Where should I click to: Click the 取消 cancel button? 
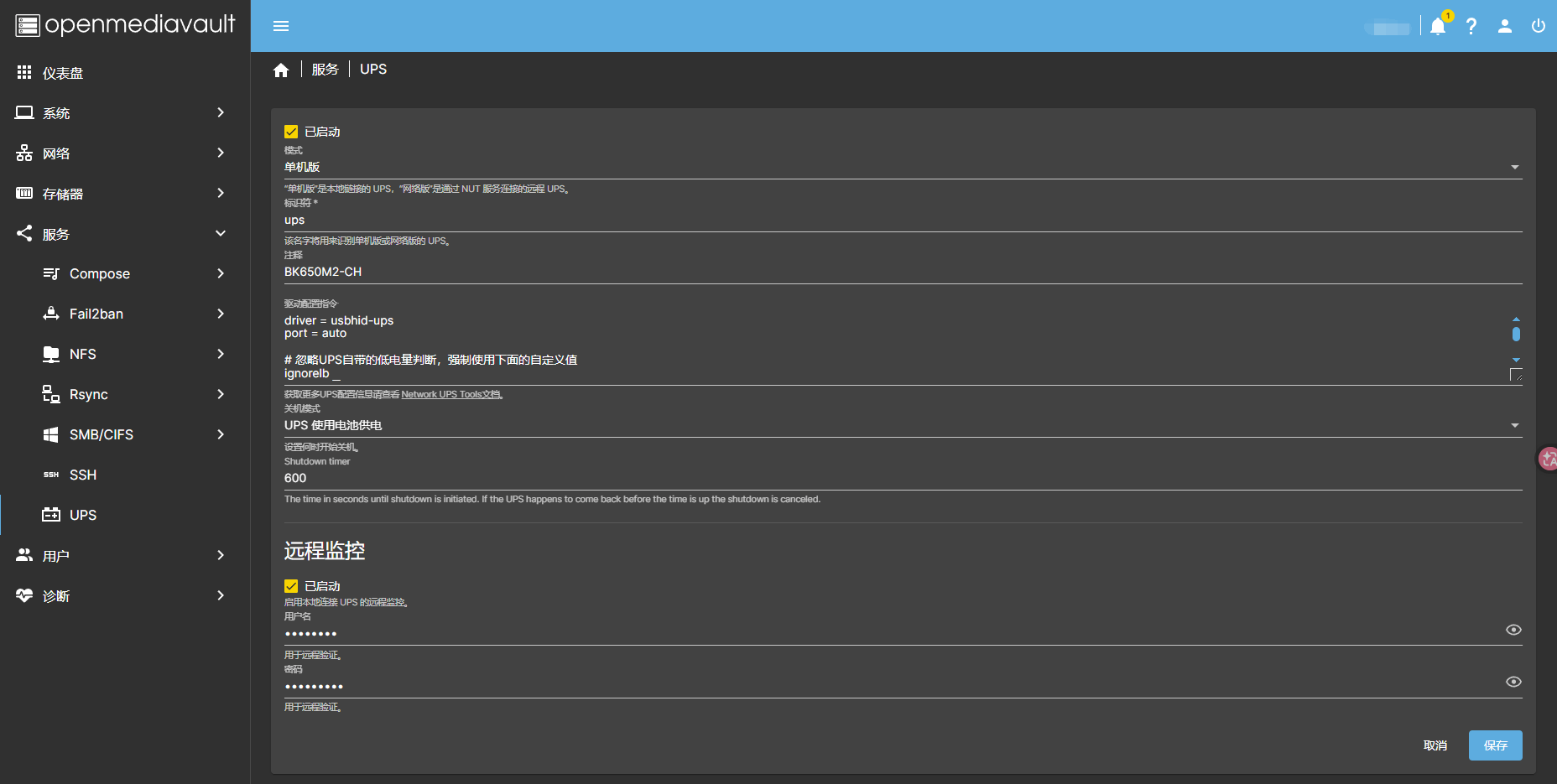pos(1435,745)
